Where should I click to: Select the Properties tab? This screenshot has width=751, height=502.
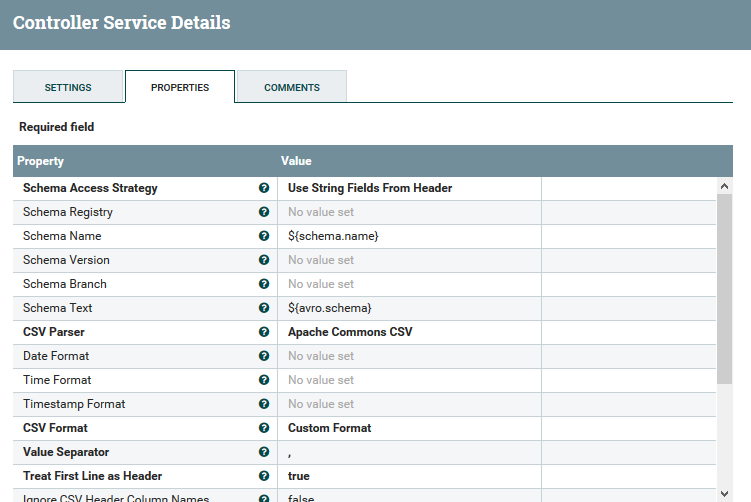pyautogui.click(x=180, y=87)
